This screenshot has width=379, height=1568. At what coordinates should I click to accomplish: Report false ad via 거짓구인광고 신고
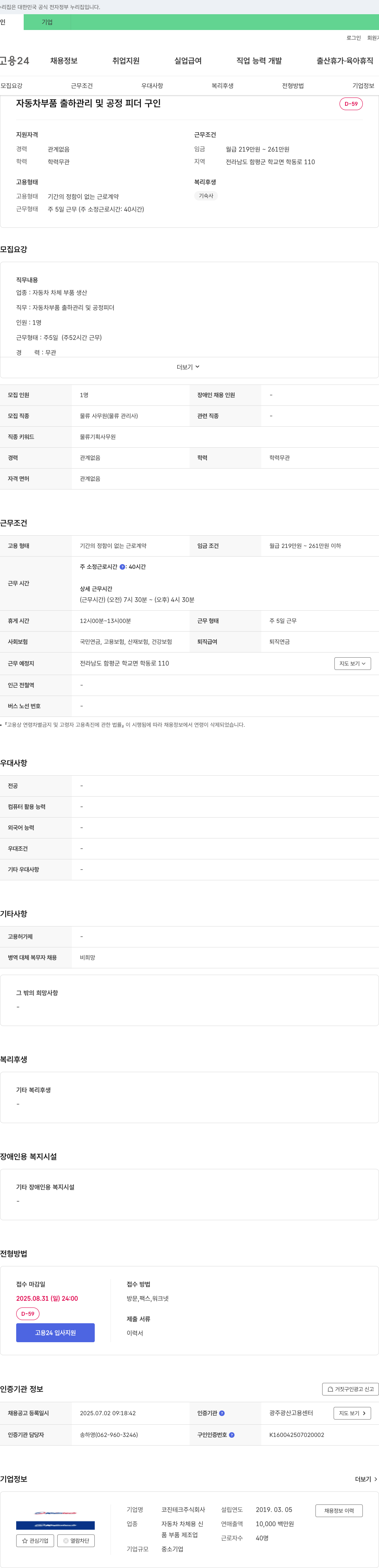(x=351, y=1389)
